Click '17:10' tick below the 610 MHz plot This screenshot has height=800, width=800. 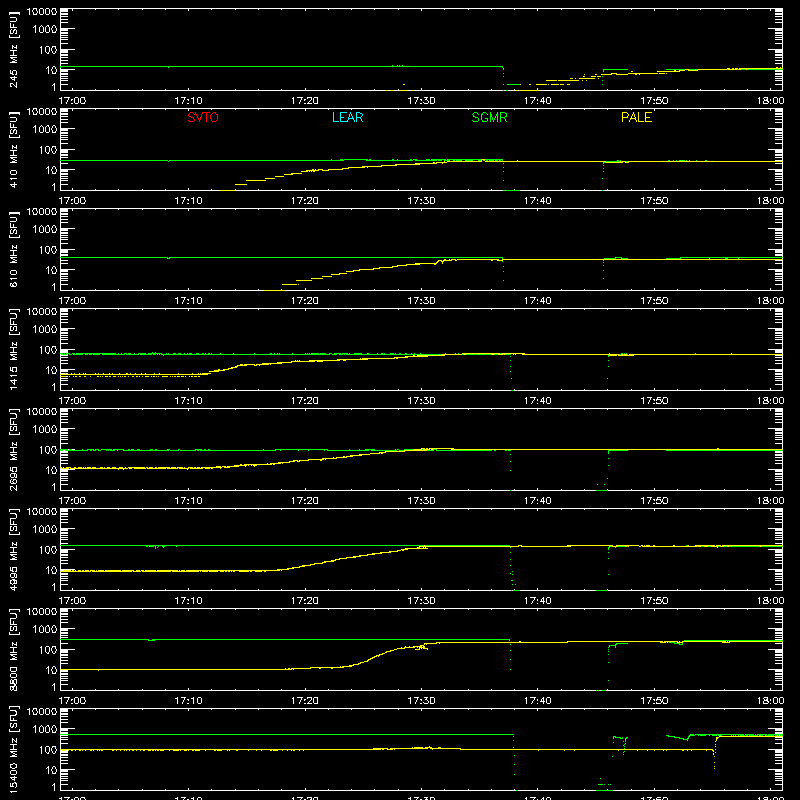pos(188,301)
